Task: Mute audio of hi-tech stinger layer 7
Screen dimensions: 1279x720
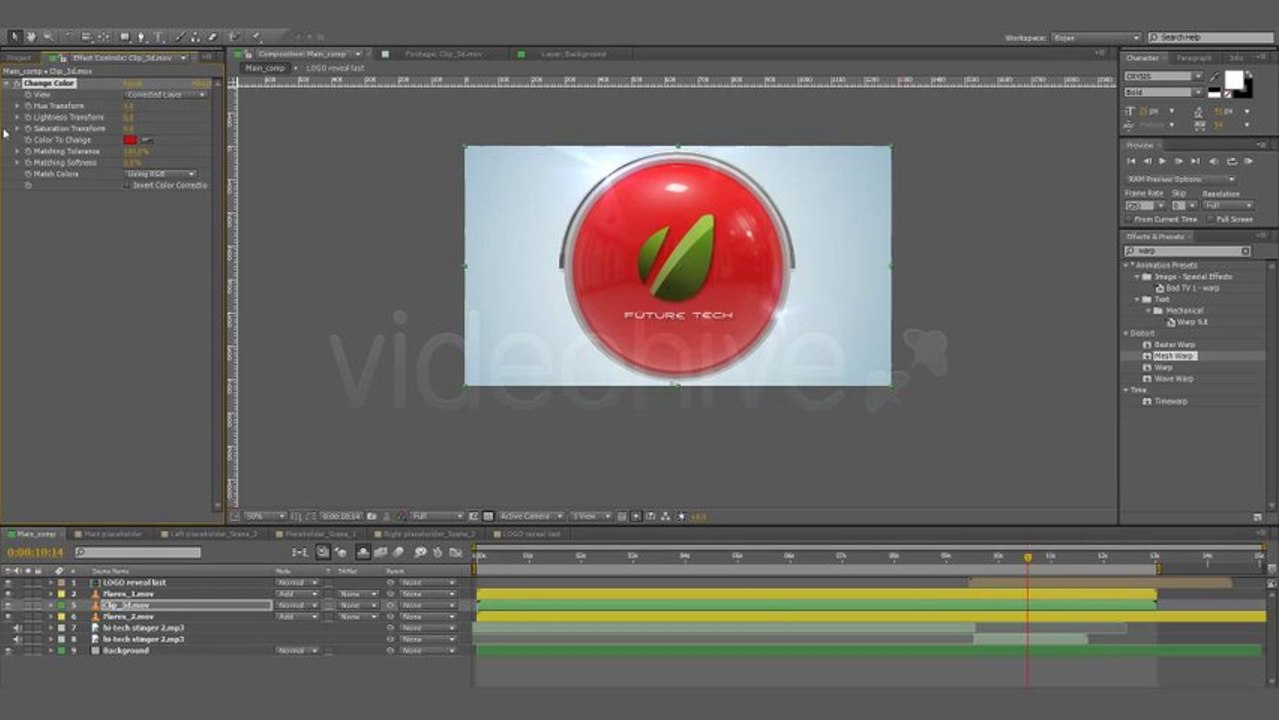Action: click(18, 628)
